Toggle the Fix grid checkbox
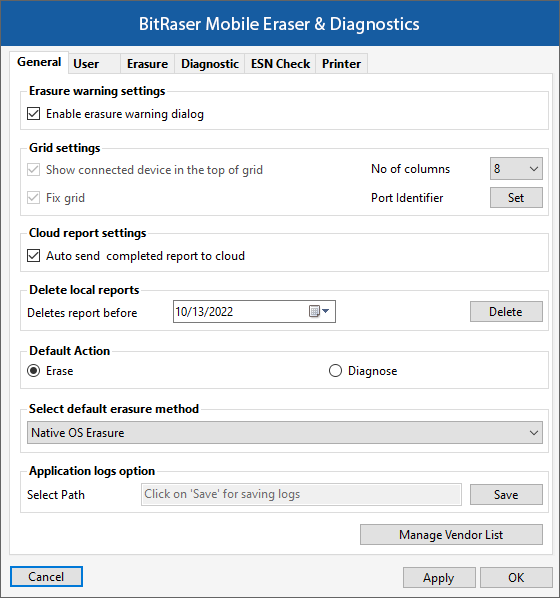Image resolution: width=560 pixels, height=598 pixels. coord(34,198)
